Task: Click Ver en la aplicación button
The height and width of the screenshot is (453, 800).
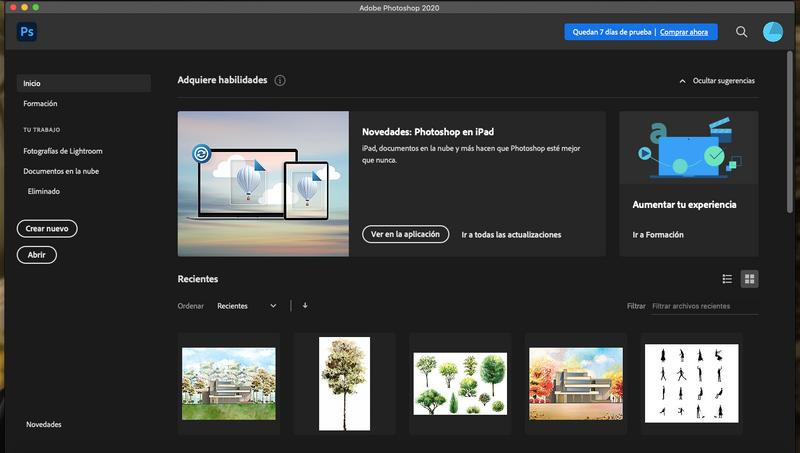Action: 406,234
